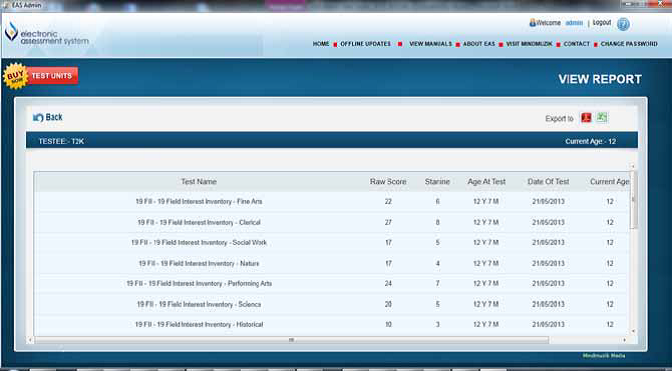Click raw score 24 in Performing Arts row
Image resolution: width=672 pixels, height=371 pixels.
pos(388,284)
